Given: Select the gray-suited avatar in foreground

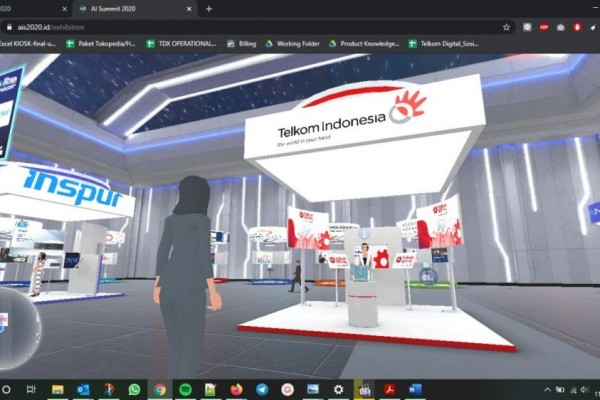Looking at the screenshot, I should pos(186,276).
